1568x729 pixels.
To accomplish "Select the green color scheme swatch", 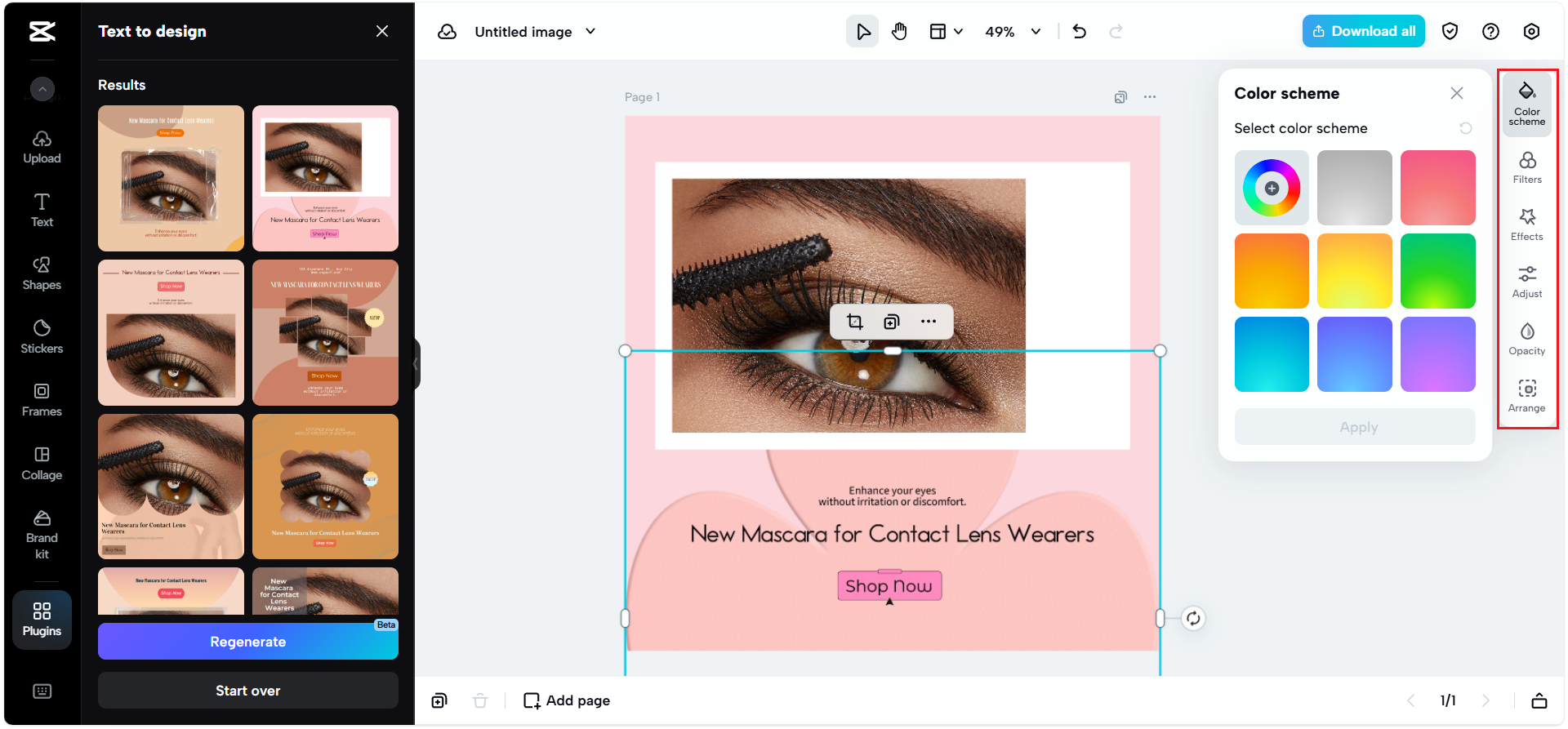I will pyautogui.click(x=1438, y=271).
